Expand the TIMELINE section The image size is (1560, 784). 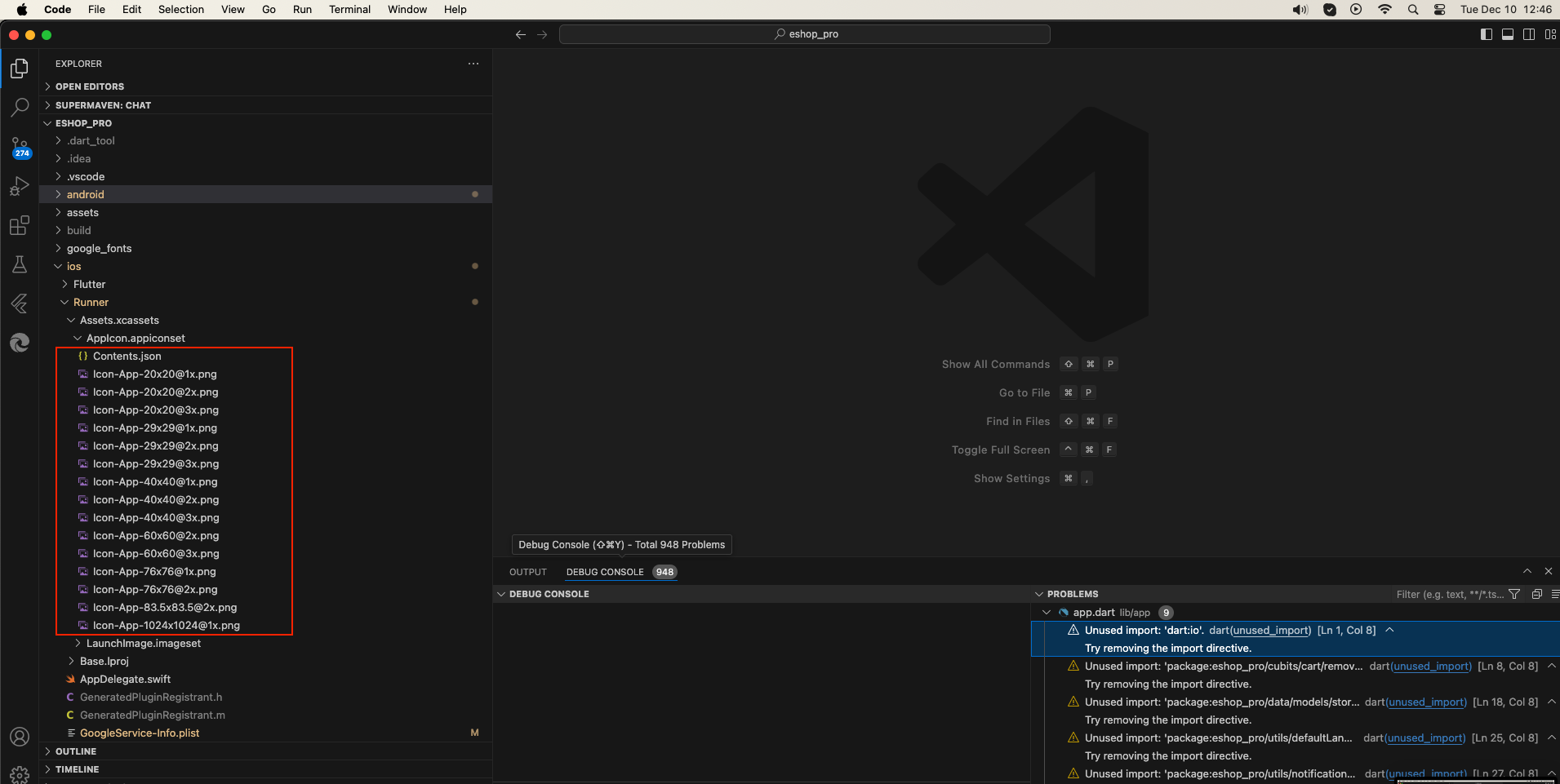(x=265, y=769)
